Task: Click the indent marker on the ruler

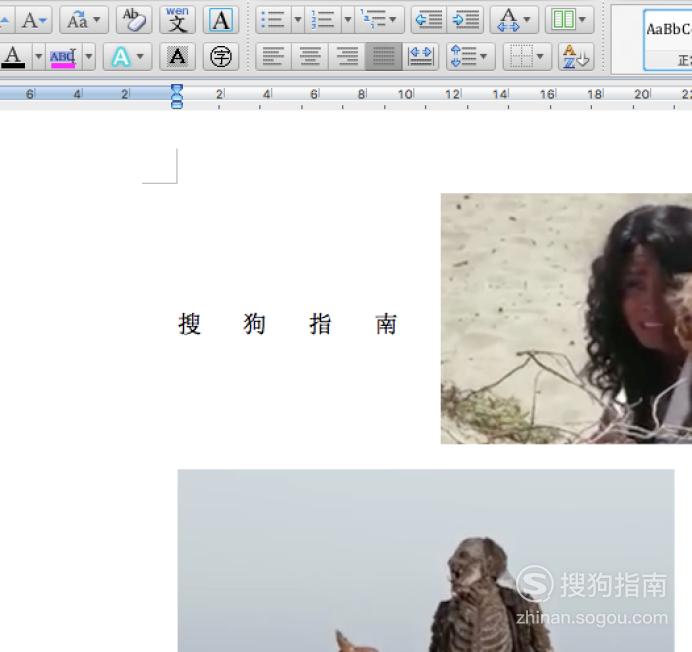Action: (177, 96)
